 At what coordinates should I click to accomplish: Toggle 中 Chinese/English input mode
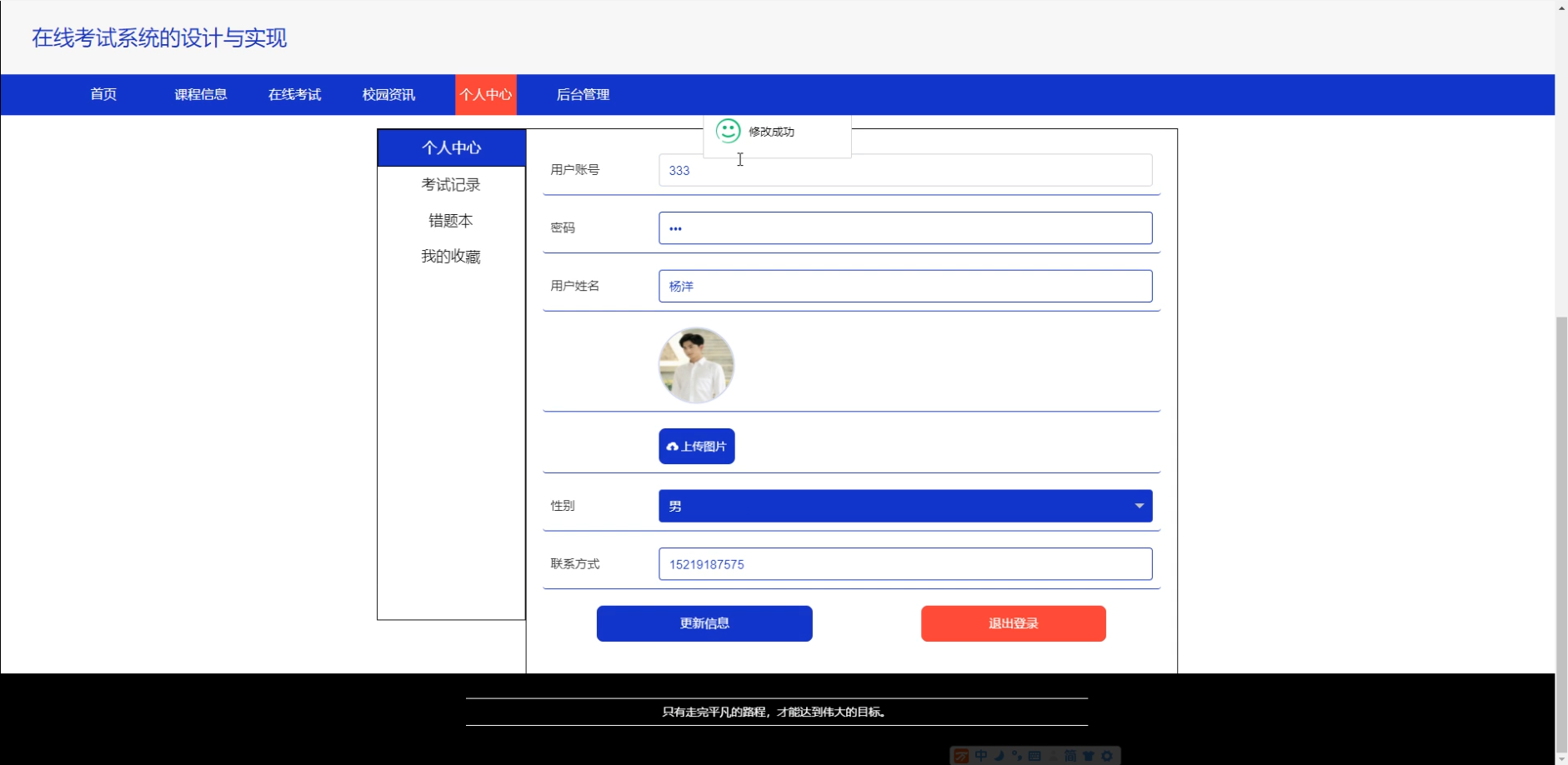(980, 755)
